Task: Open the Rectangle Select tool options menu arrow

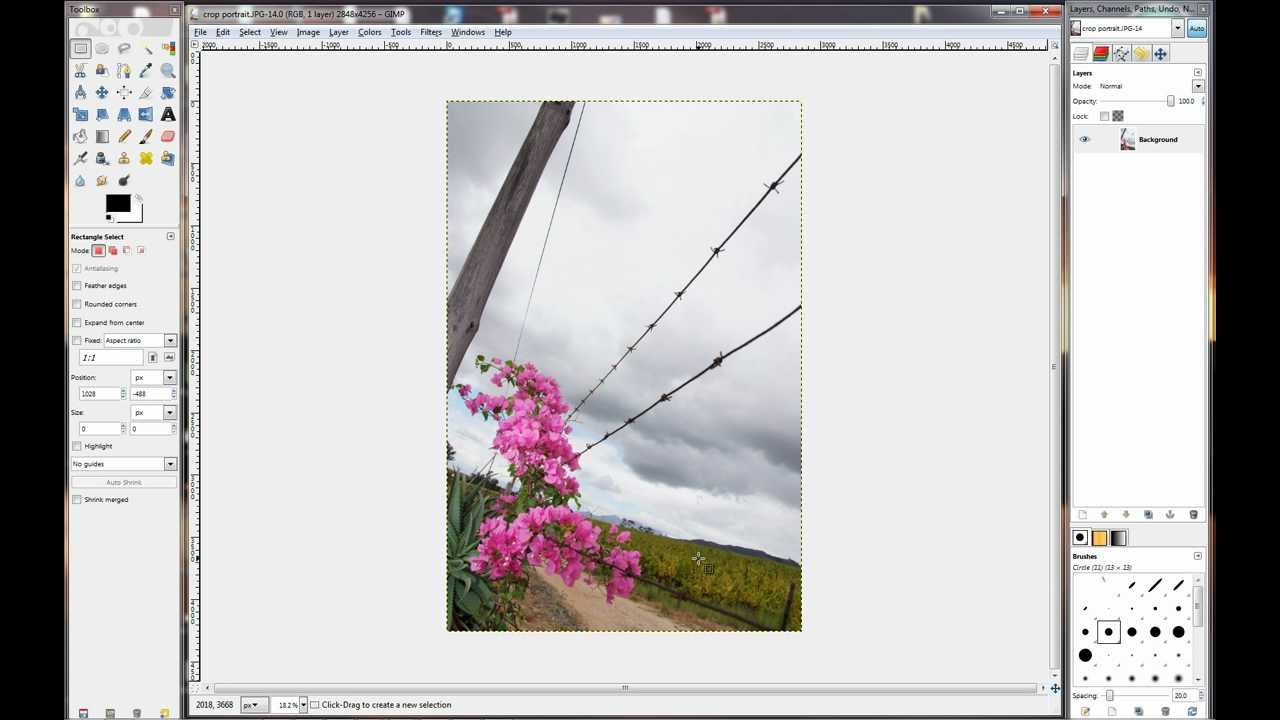Action: coord(170,237)
